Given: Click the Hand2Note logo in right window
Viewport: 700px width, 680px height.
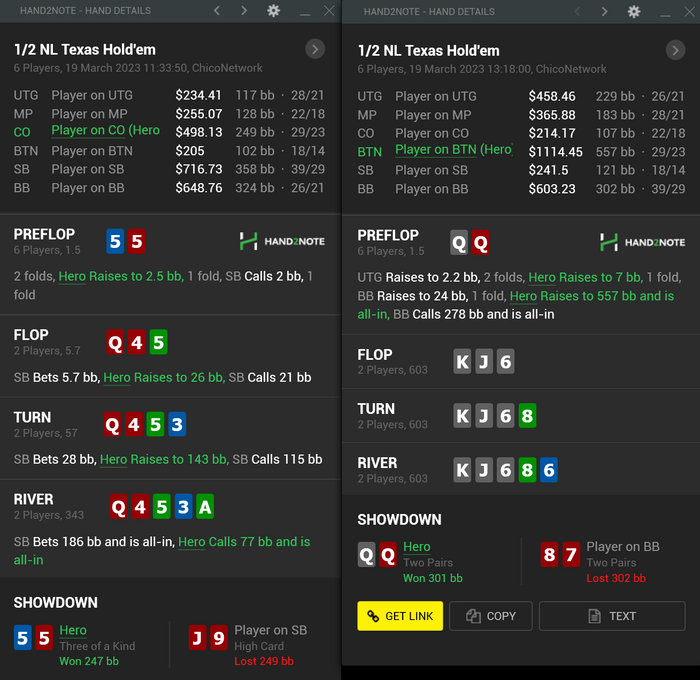Looking at the screenshot, I should coord(642,242).
